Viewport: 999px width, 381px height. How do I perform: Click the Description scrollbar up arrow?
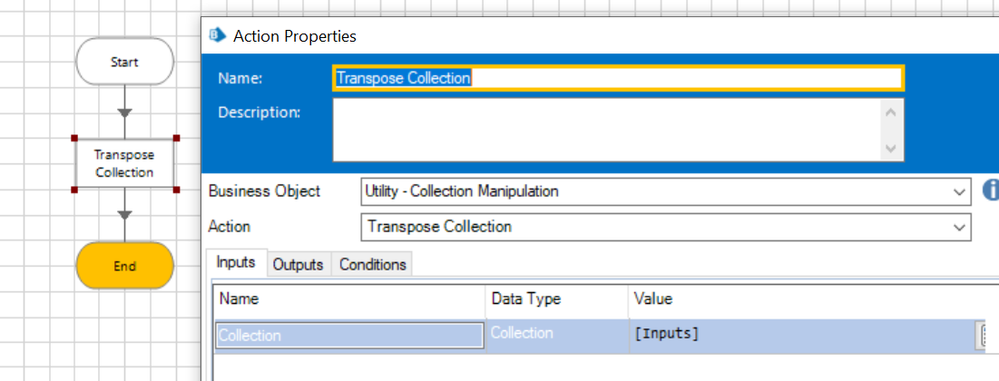tap(891, 112)
